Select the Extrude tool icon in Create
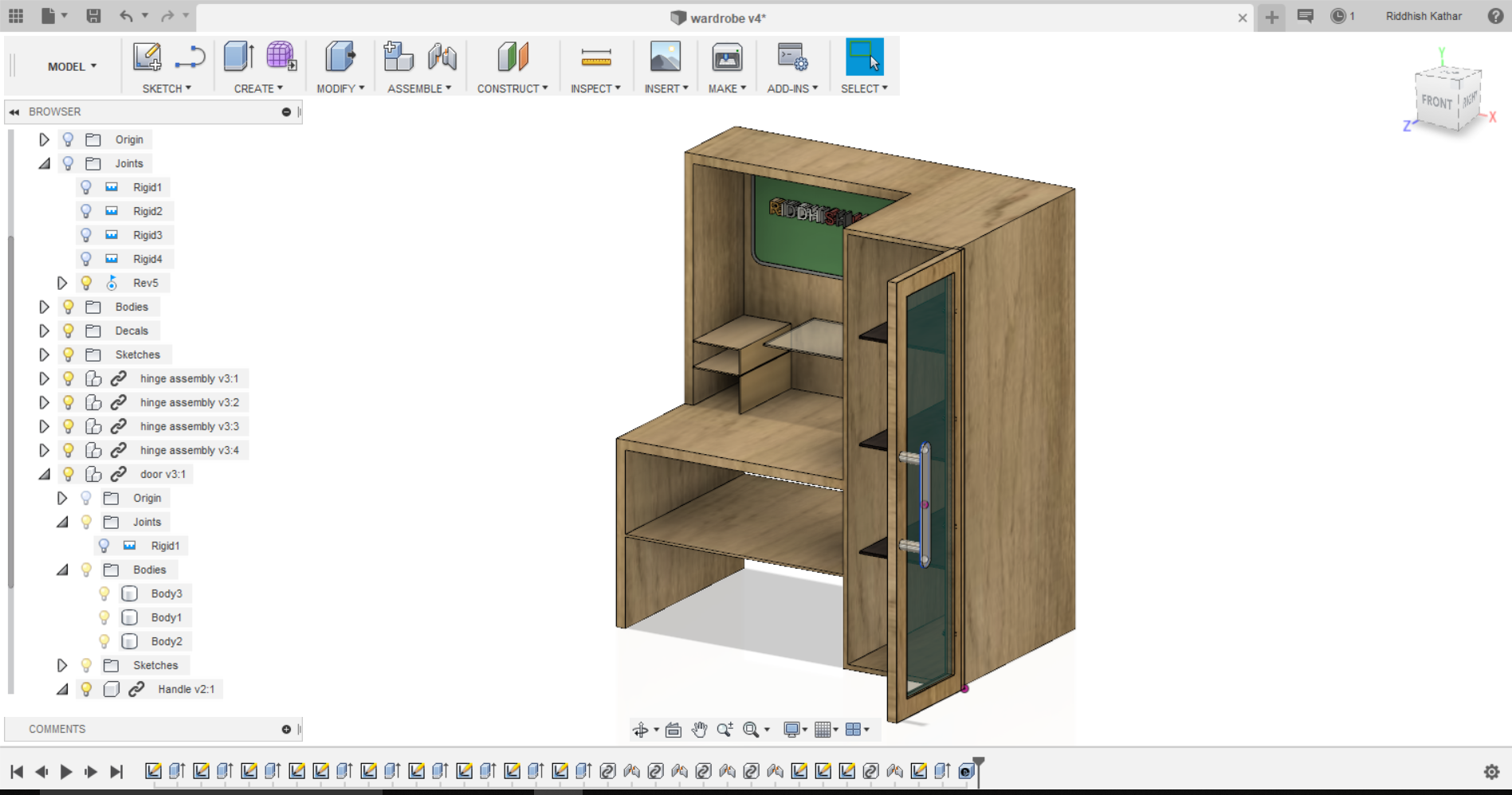 [x=238, y=57]
